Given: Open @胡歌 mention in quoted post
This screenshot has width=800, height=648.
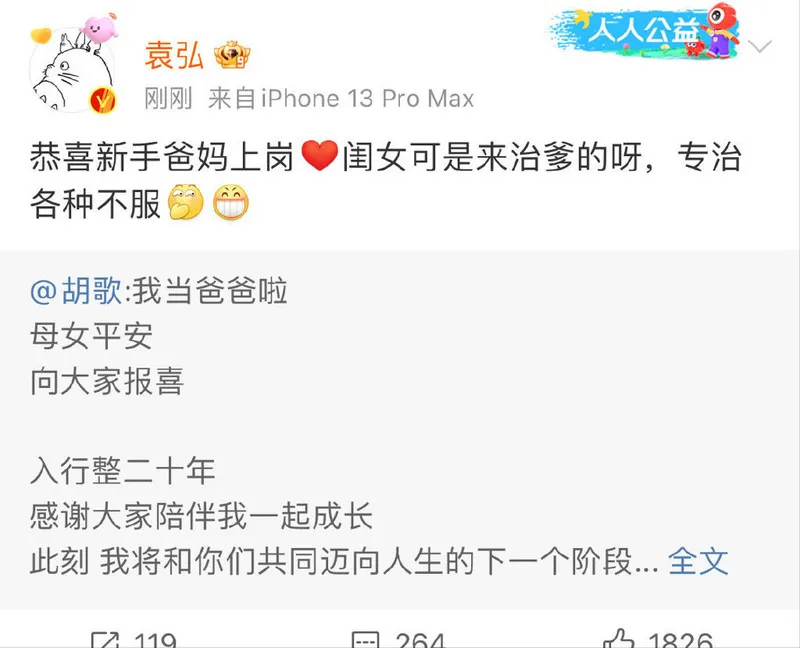Looking at the screenshot, I should click(76, 291).
